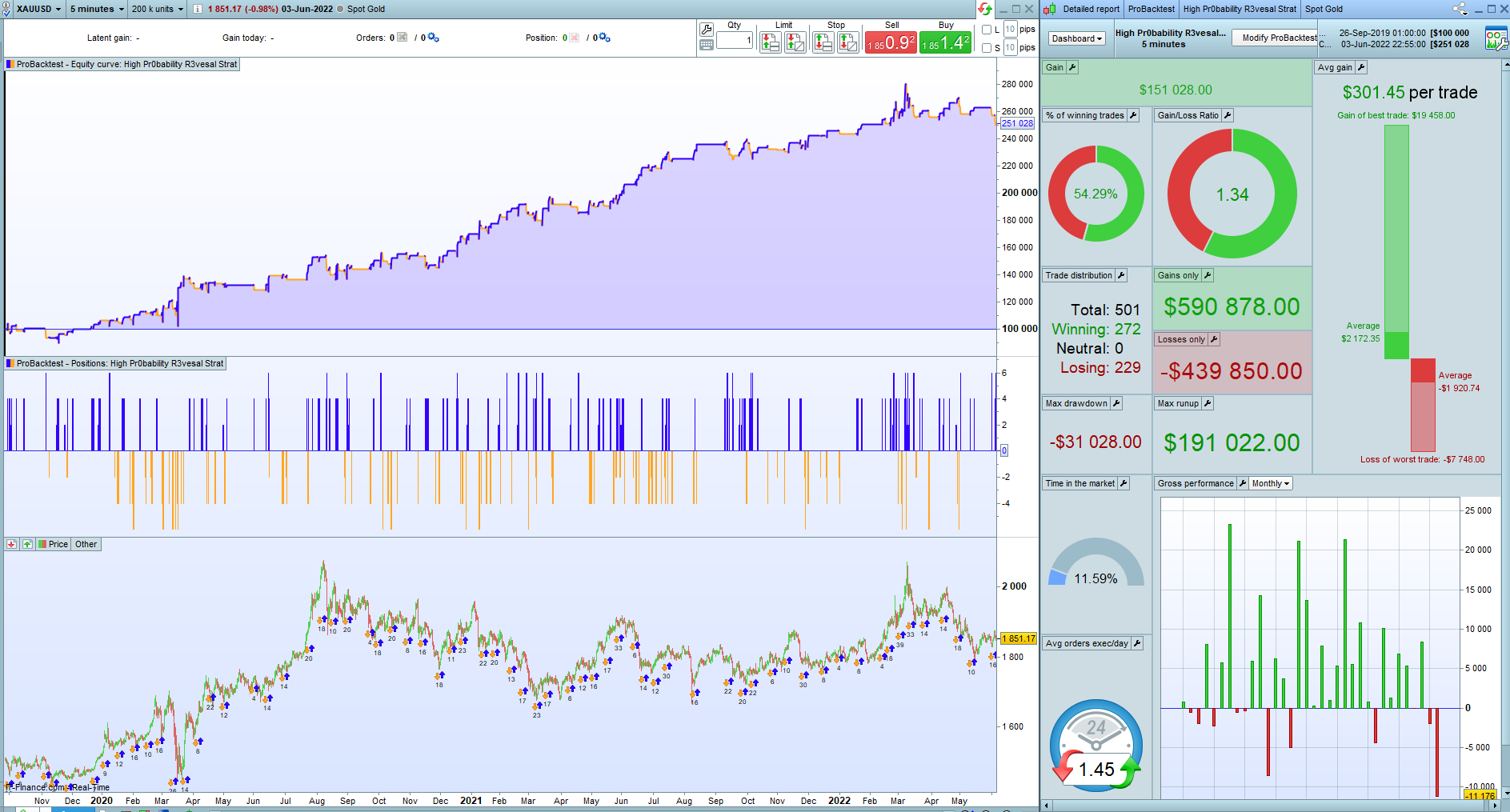This screenshot has height=812, width=1510.
Task: Select the Other tab in the chart panel
Action: (x=86, y=544)
